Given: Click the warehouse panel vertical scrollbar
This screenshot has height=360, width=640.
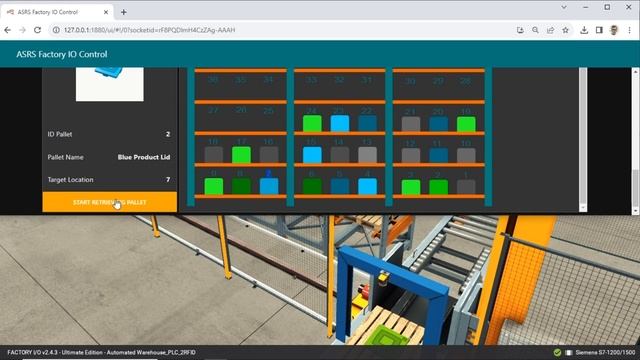Looking at the screenshot, I should click(x=583, y=135).
